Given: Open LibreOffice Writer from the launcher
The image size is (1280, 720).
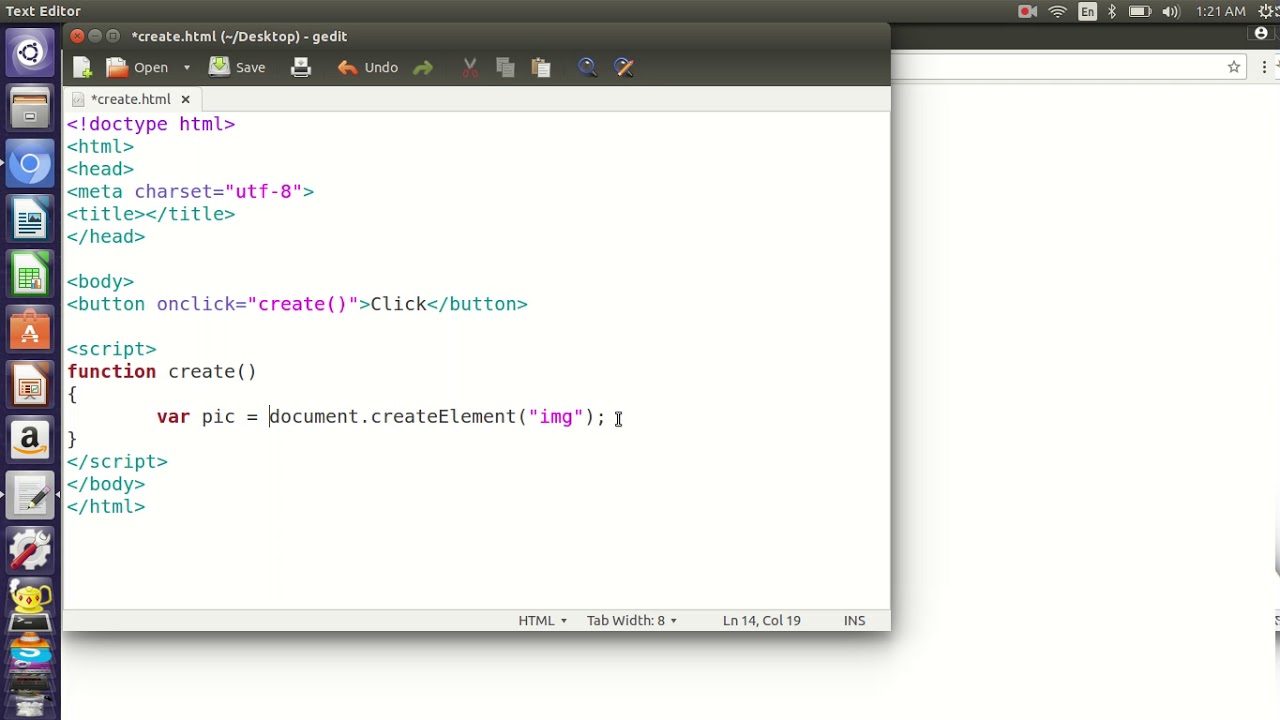Looking at the screenshot, I should point(30,220).
